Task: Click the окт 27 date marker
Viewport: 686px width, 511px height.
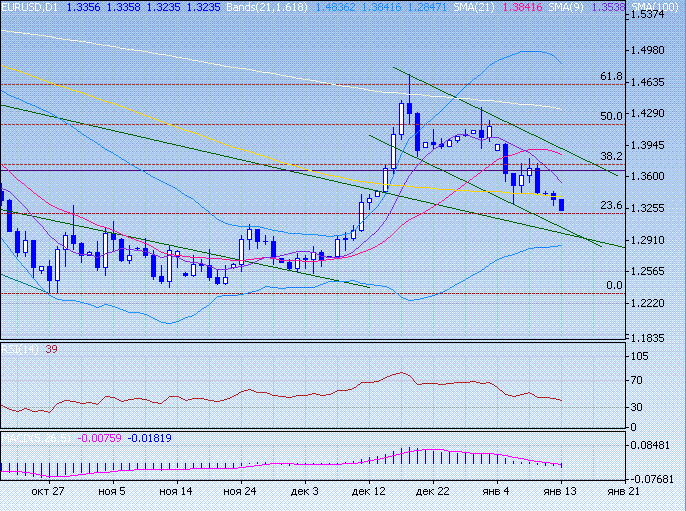Action: click(x=48, y=492)
